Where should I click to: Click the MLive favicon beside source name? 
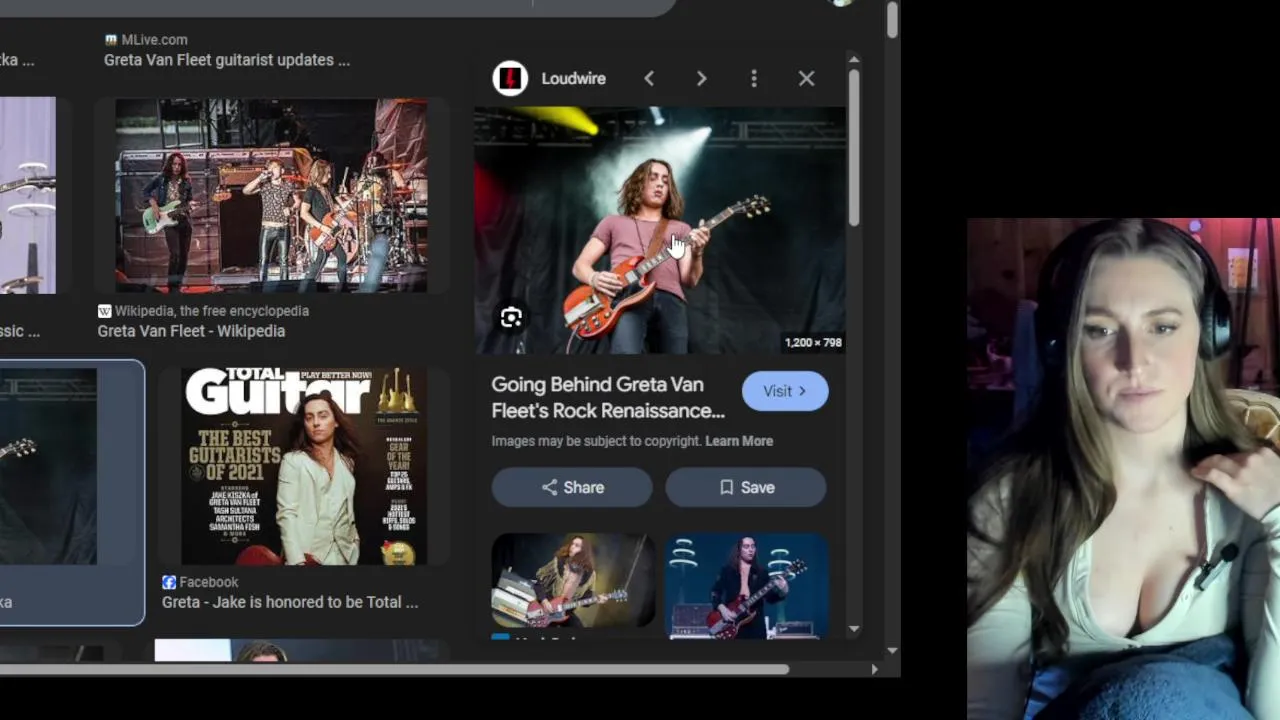click(110, 40)
